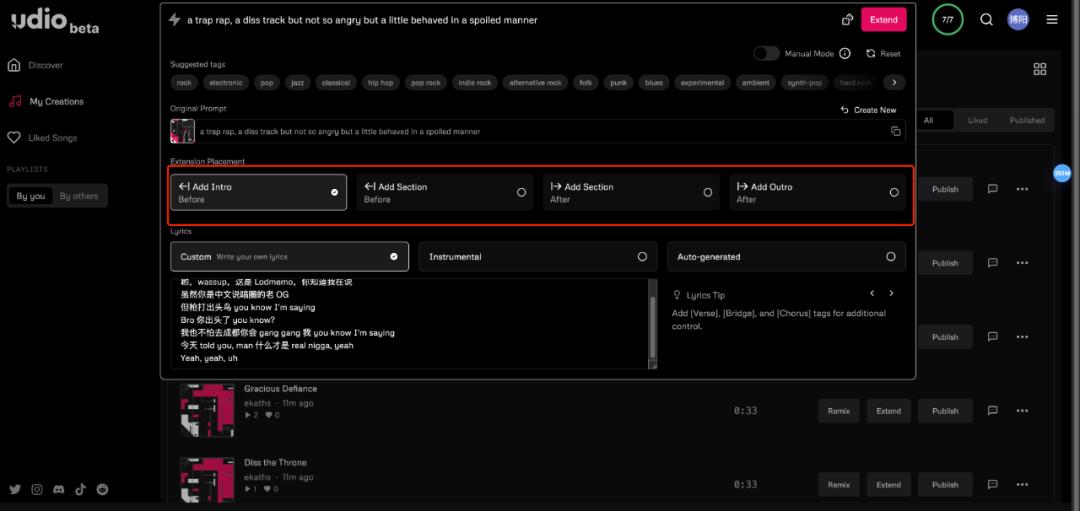
Task: Open more options for Gracious Defiance
Action: pyautogui.click(x=1022, y=410)
